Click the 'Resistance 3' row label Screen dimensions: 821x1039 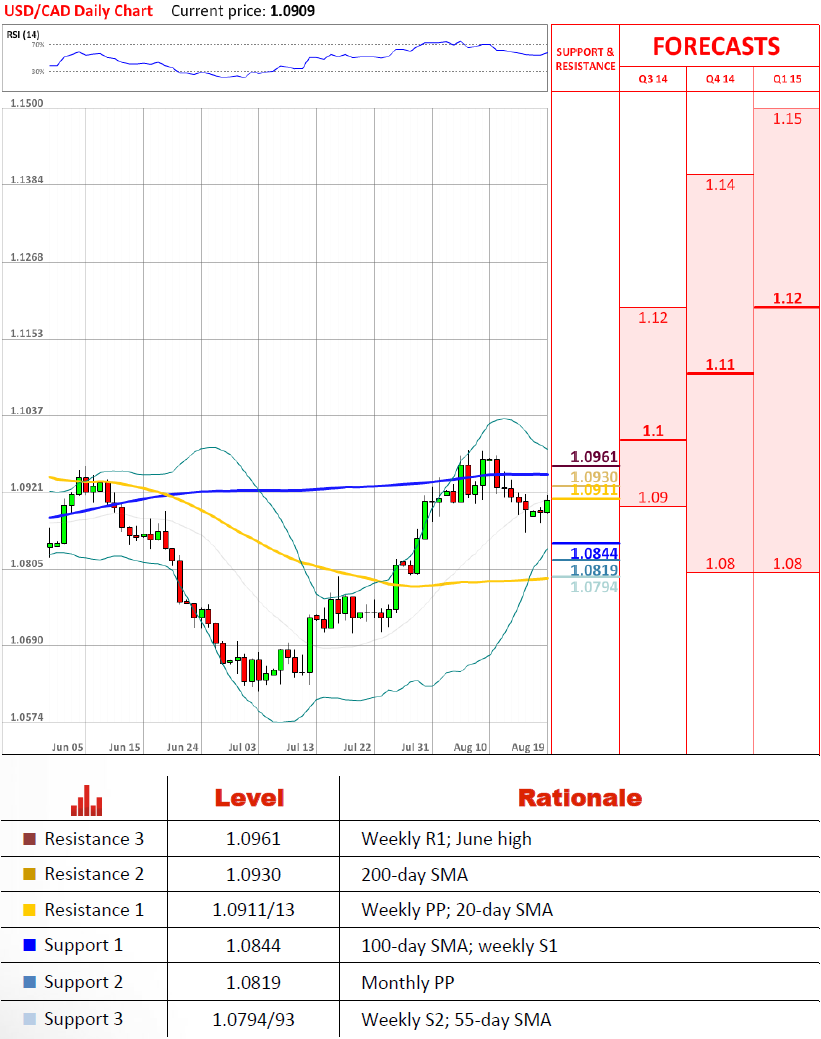93,839
